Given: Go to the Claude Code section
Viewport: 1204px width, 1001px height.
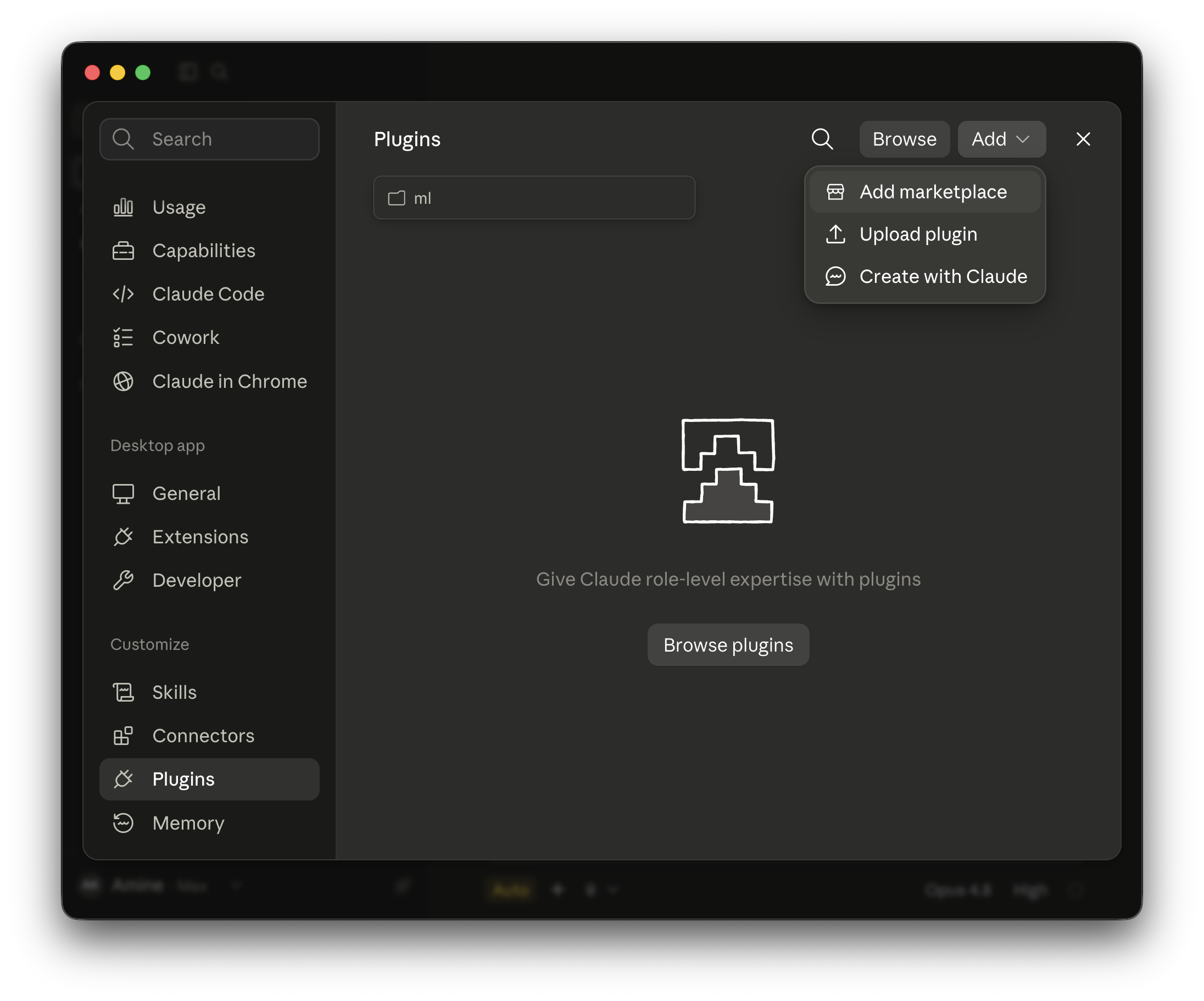Looking at the screenshot, I should coord(209,294).
